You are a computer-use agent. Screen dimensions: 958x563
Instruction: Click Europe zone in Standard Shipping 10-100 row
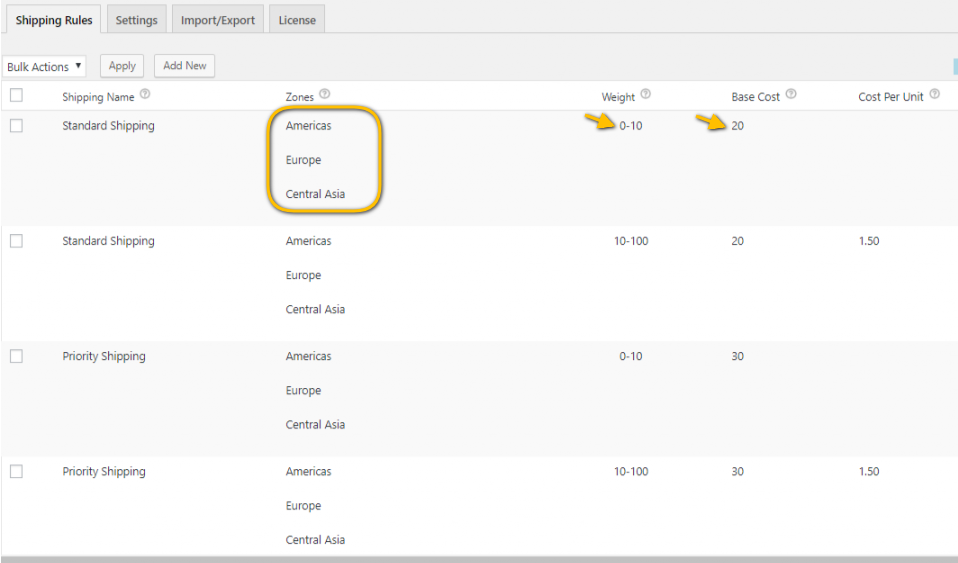coord(303,275)
